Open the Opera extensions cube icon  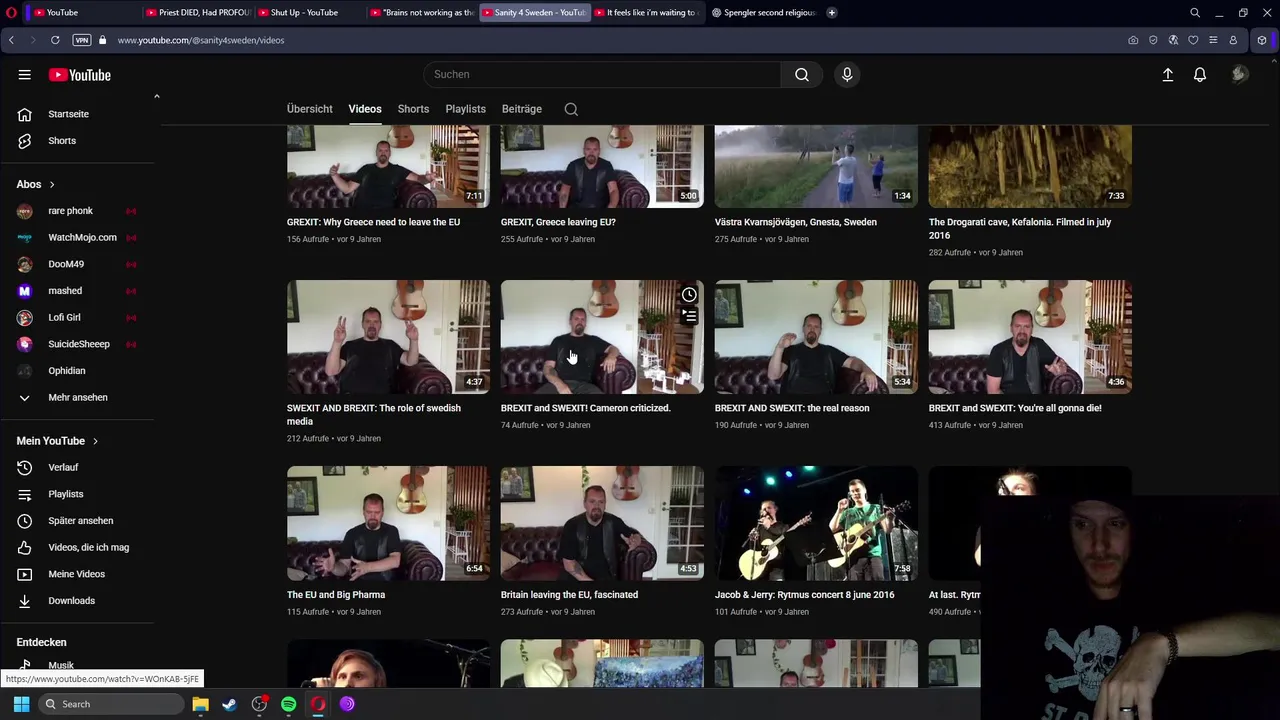[1262, 40]
